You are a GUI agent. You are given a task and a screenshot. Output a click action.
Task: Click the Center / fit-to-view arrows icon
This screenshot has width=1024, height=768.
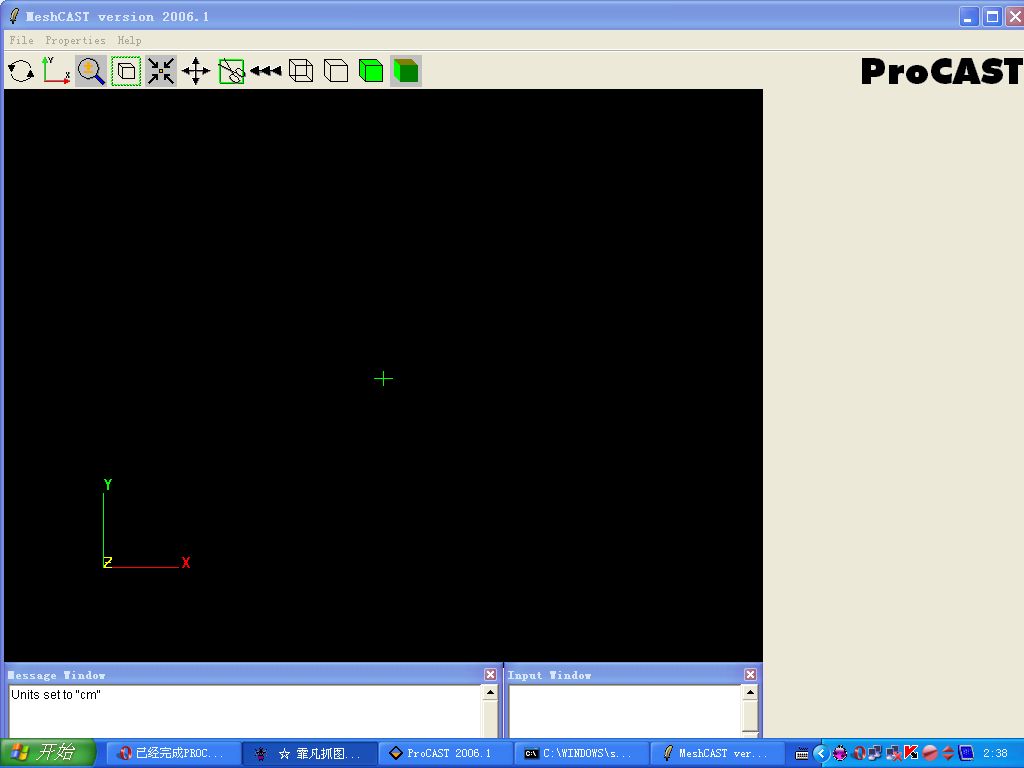pyautogui.click(x=161, y=71)
